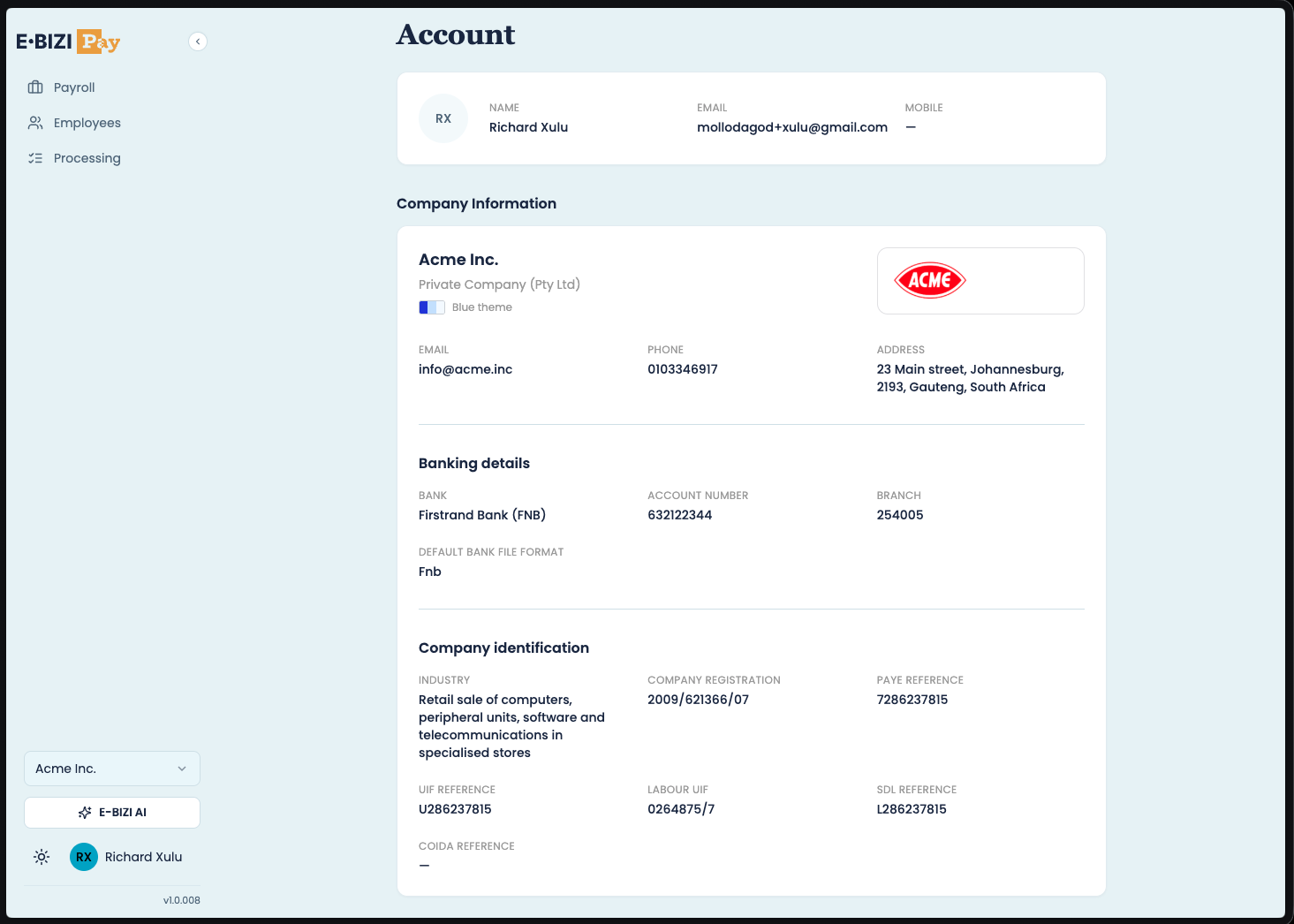
Task: Click the MOBILE field label
Action: pos(924,108)
